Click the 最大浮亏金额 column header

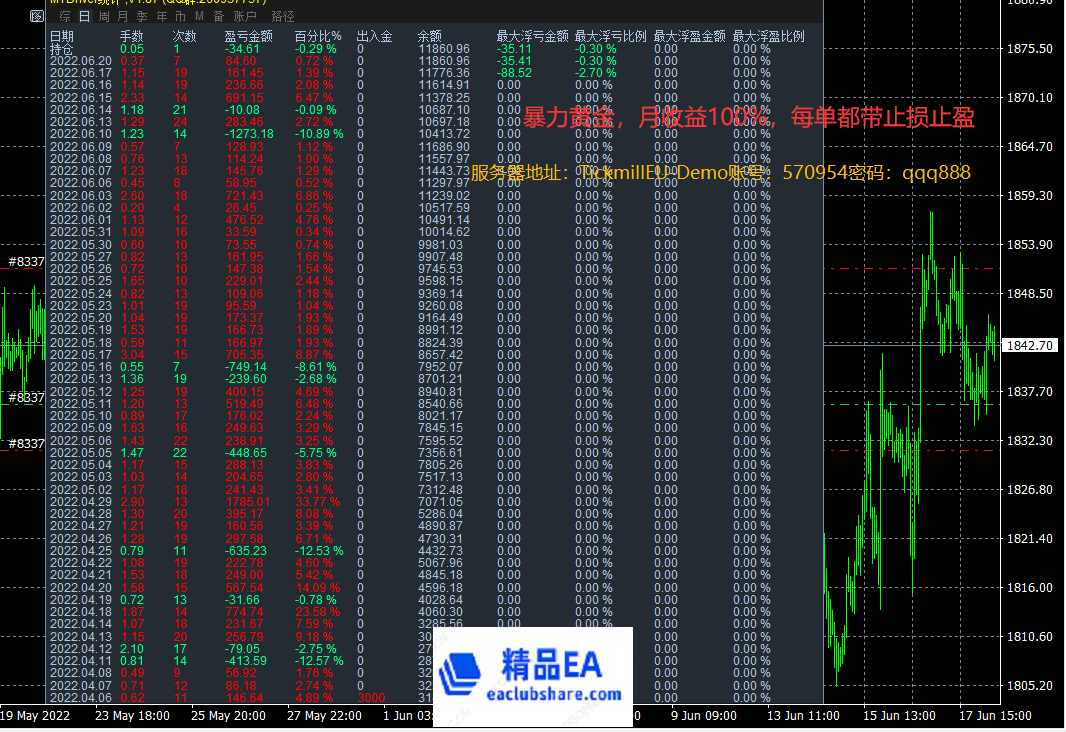click(x=532, y=36)
